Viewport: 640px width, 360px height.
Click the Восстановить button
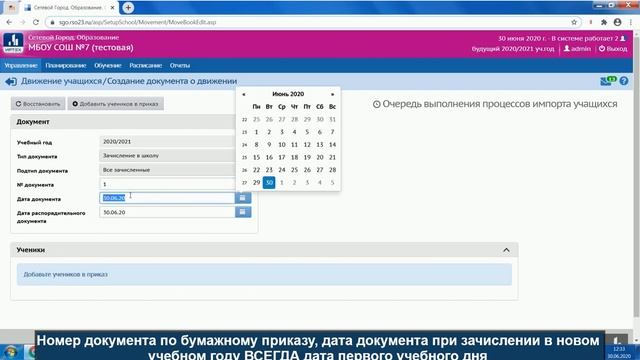38,104
